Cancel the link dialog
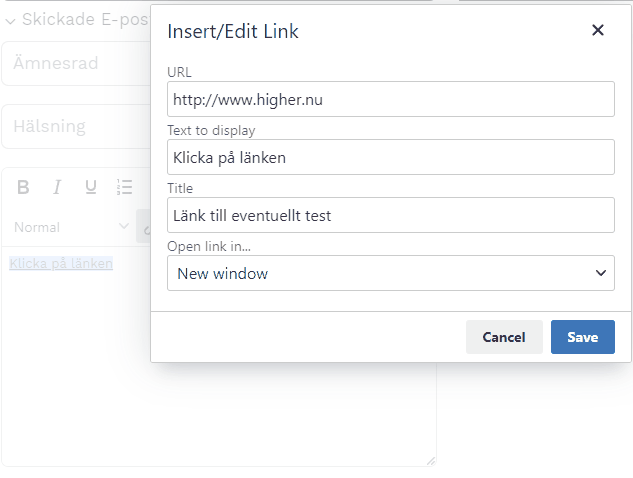The image size is (633, 478). (x=504, y=337)
